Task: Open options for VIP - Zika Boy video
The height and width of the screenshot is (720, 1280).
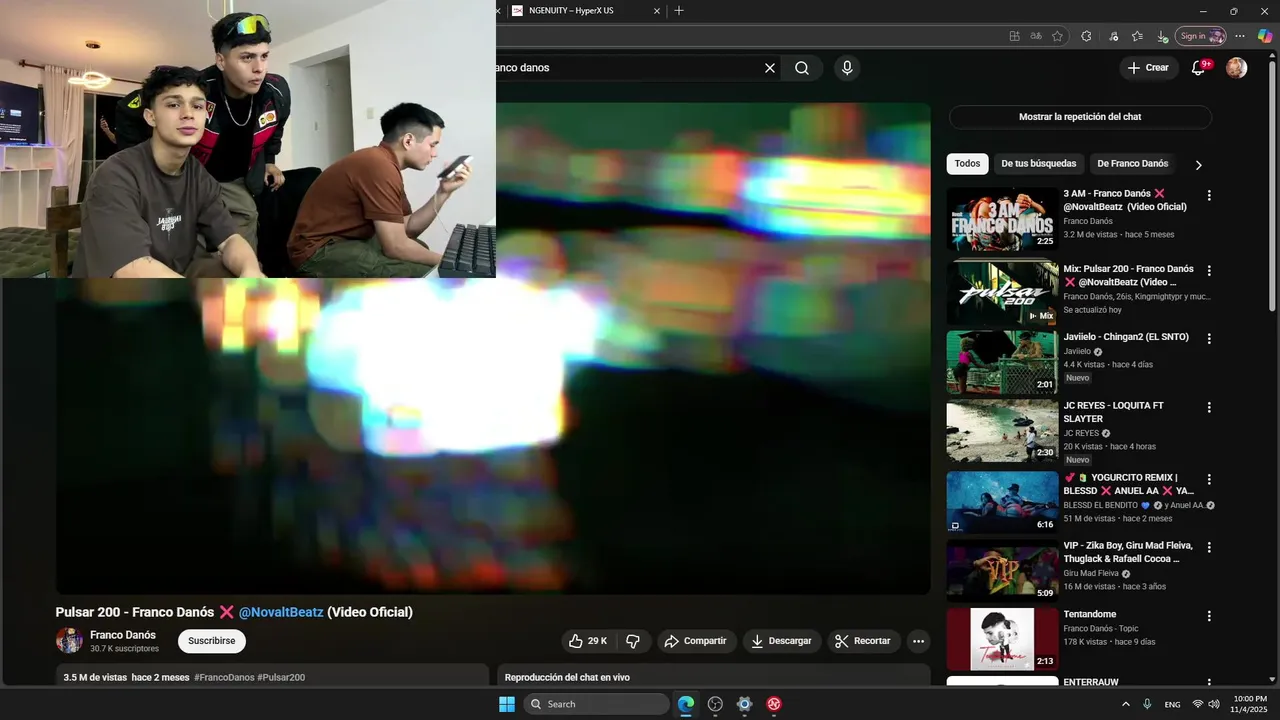Action: pyautogui.click(x=1209, y=548)
